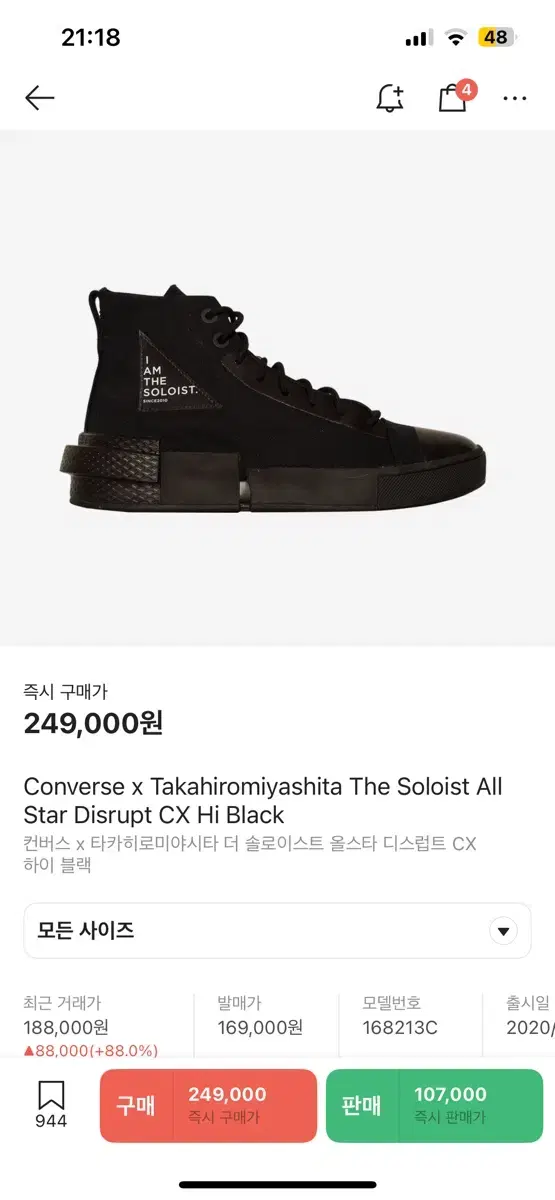Open the 모든 사이즈 size selector field

[277, 931]
